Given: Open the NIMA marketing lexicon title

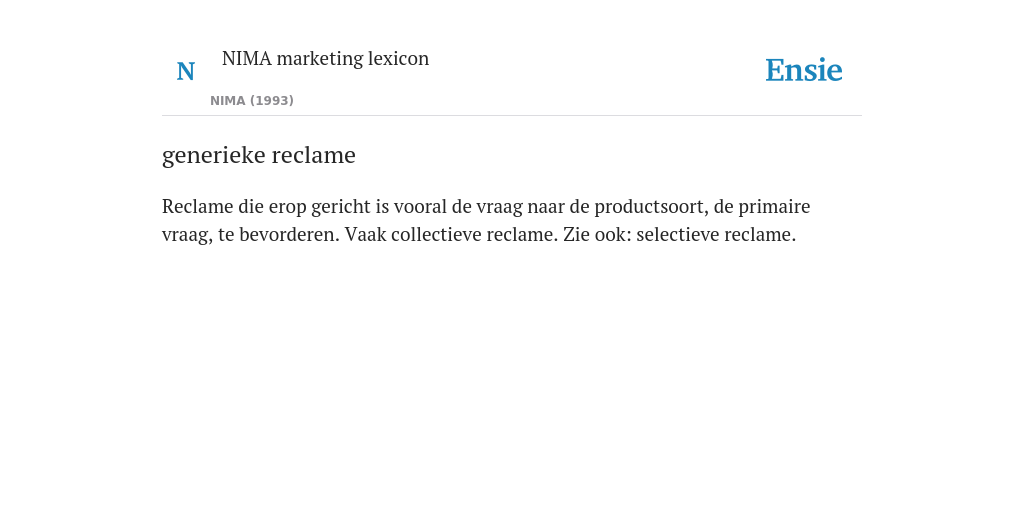Looking at the screenshot, I should pyautogui.click(x=325, y=58).
